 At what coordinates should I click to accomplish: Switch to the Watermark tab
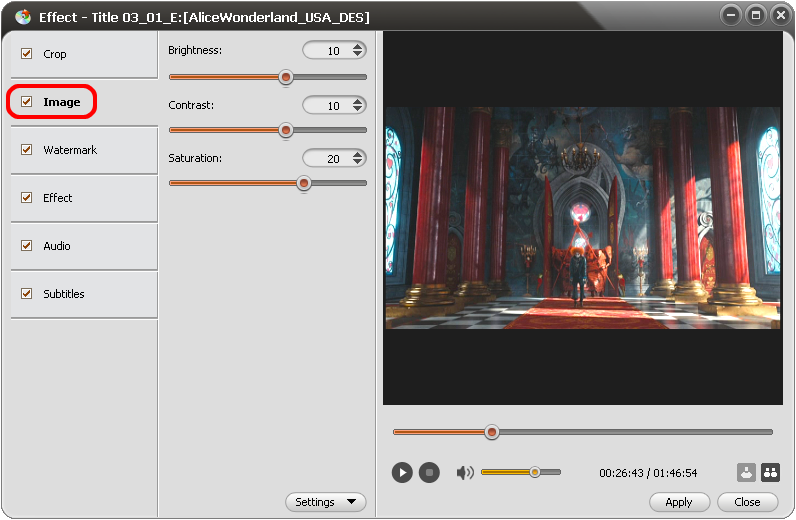coord(84,150)
